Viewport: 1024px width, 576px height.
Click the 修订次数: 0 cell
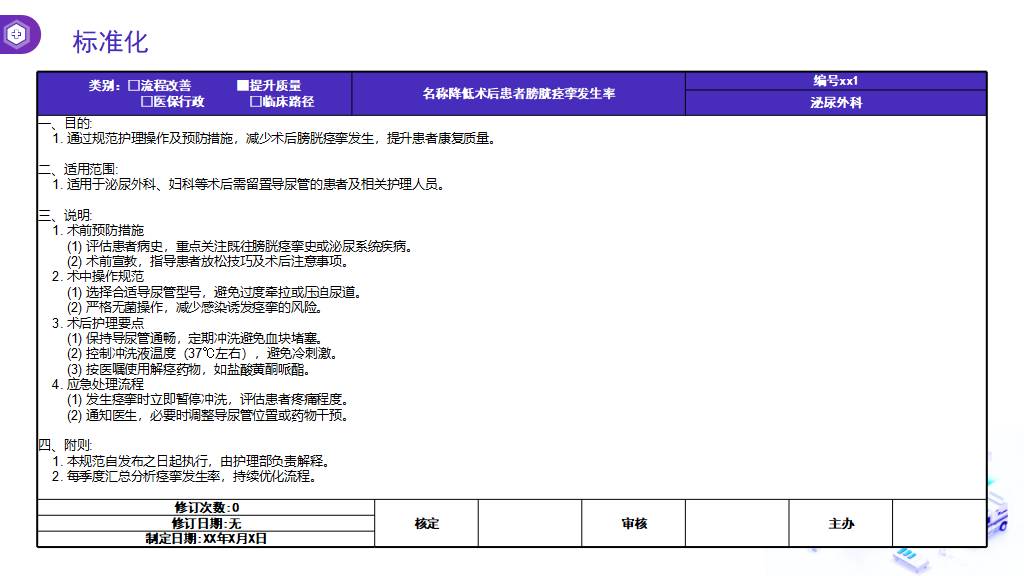[206, 508]
